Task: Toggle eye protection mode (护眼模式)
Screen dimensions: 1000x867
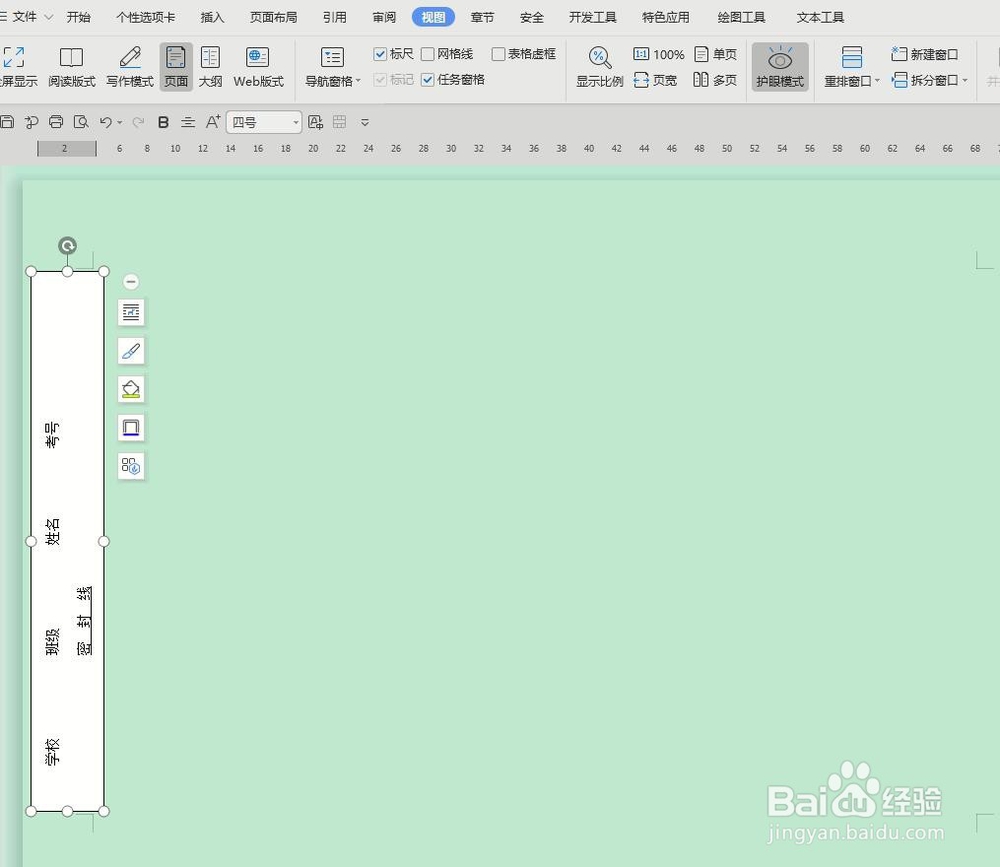Action: (x=780, y=67)
